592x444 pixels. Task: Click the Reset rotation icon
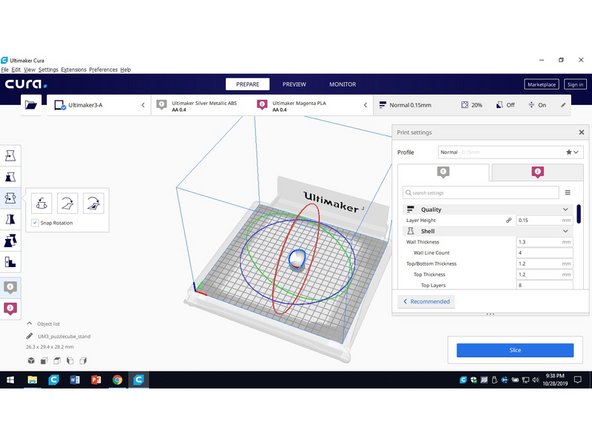tap(42, 203)
